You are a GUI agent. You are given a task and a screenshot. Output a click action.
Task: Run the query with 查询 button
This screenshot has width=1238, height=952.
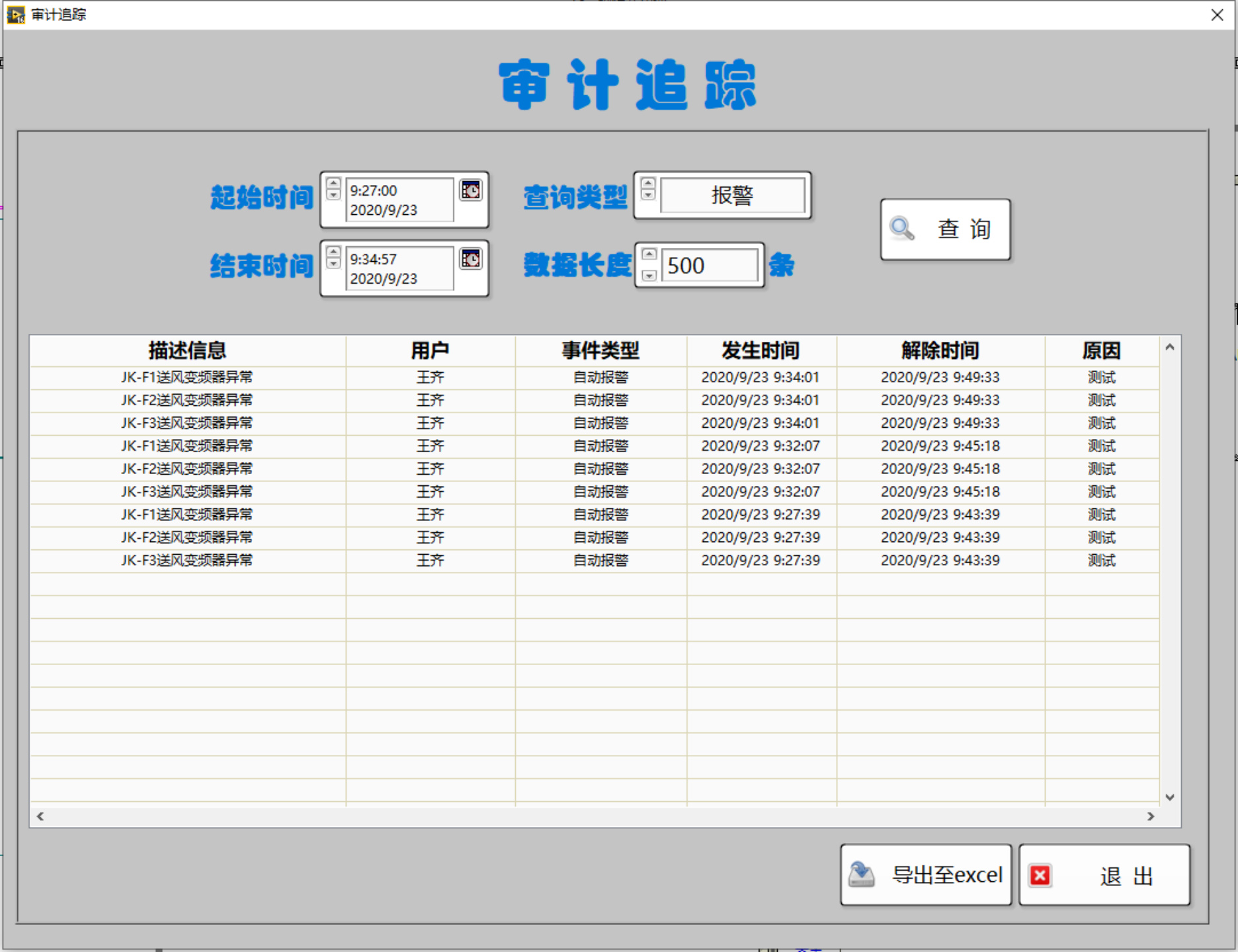tap(945, 229)
